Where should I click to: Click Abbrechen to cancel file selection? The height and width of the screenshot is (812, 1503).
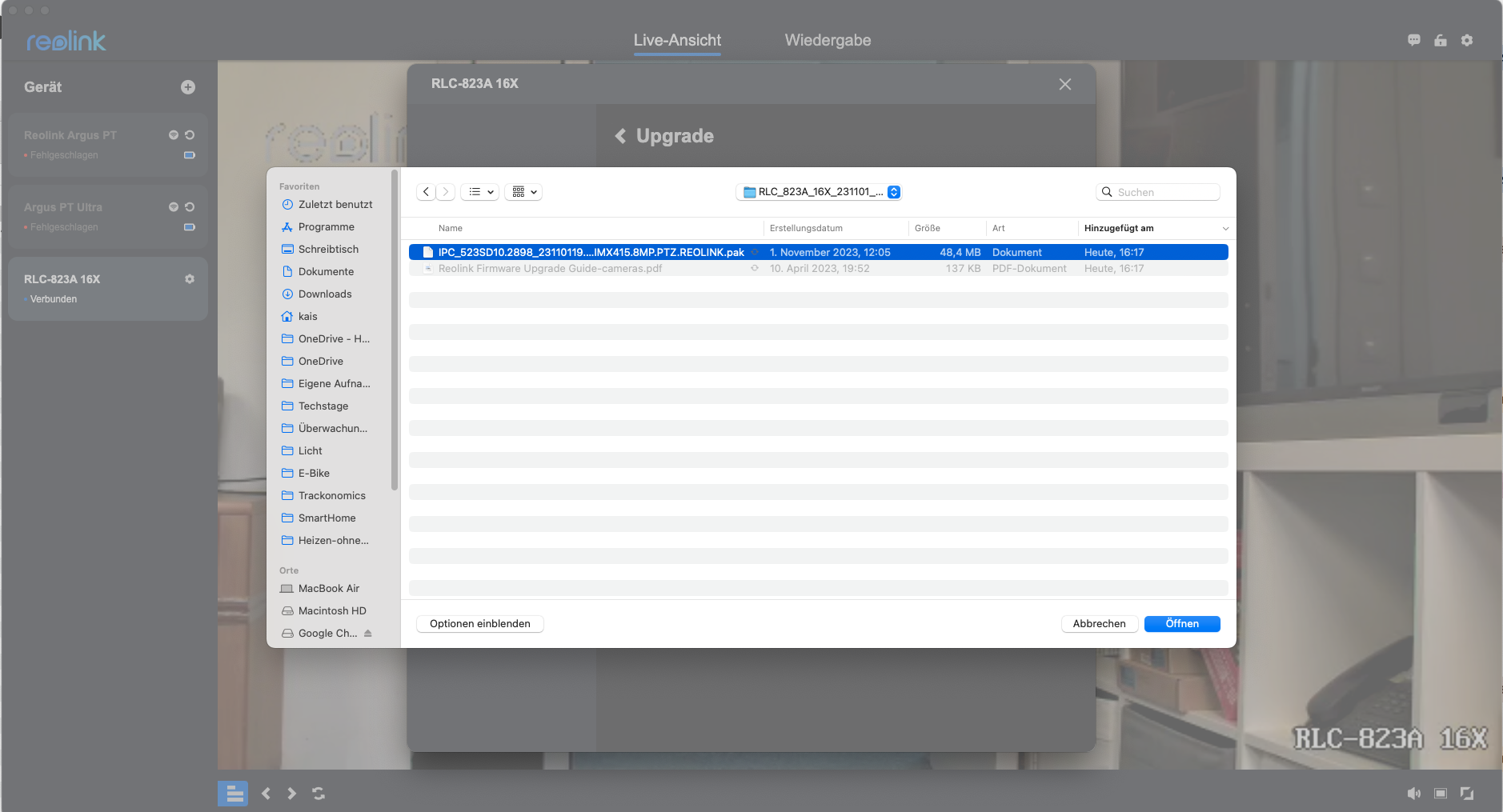pos(1100,624)
